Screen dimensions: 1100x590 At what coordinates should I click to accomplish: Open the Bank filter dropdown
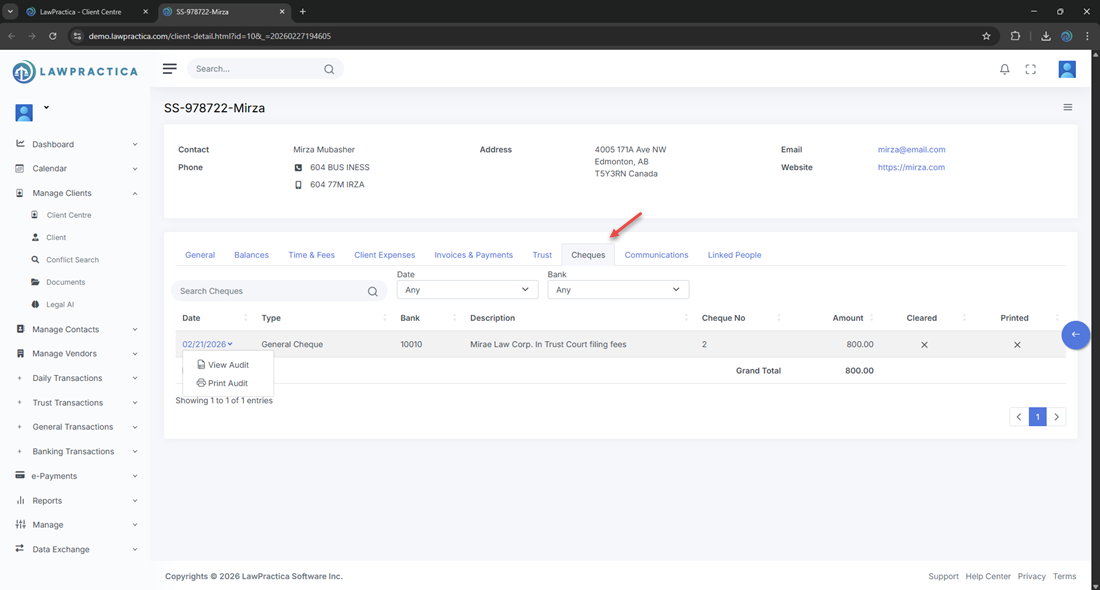point(618,289)
